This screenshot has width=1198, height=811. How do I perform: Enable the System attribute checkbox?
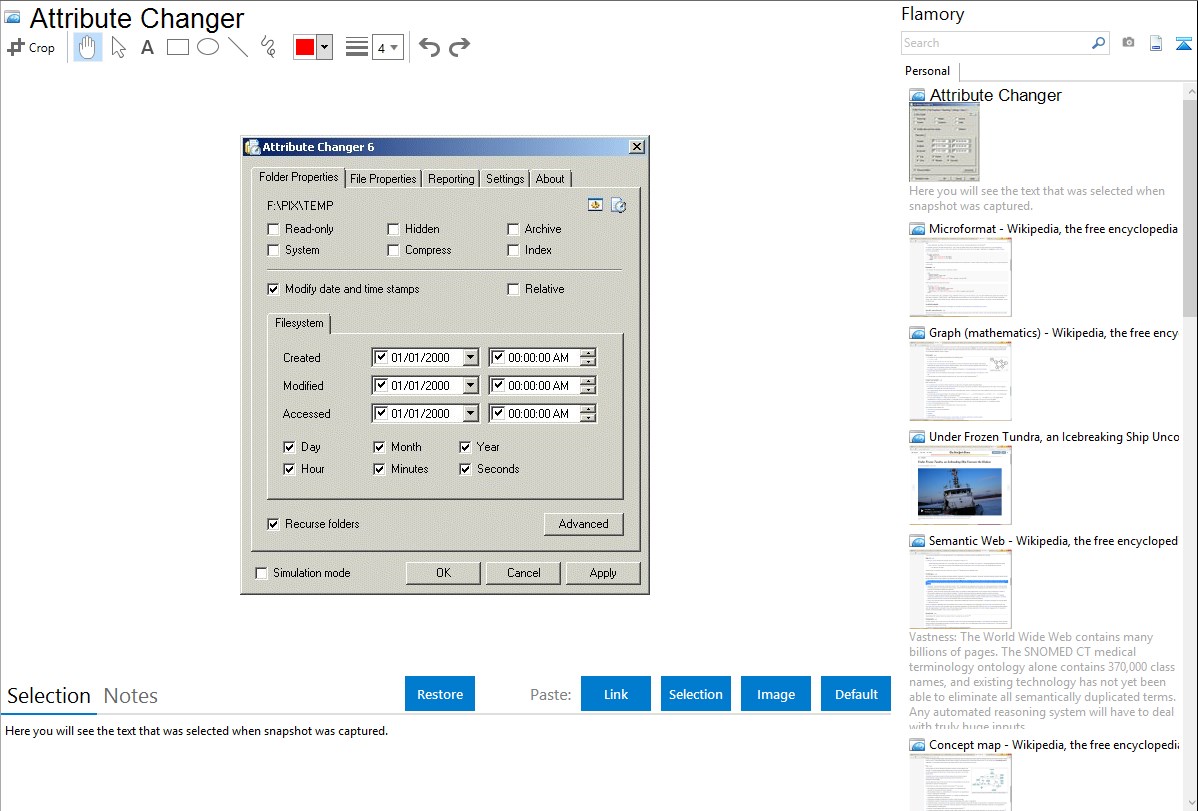tap(273, 250)
